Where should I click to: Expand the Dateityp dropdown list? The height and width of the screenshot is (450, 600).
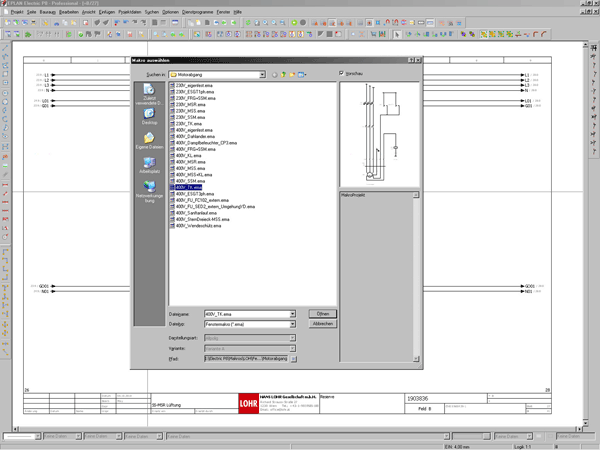pos(292,324)
